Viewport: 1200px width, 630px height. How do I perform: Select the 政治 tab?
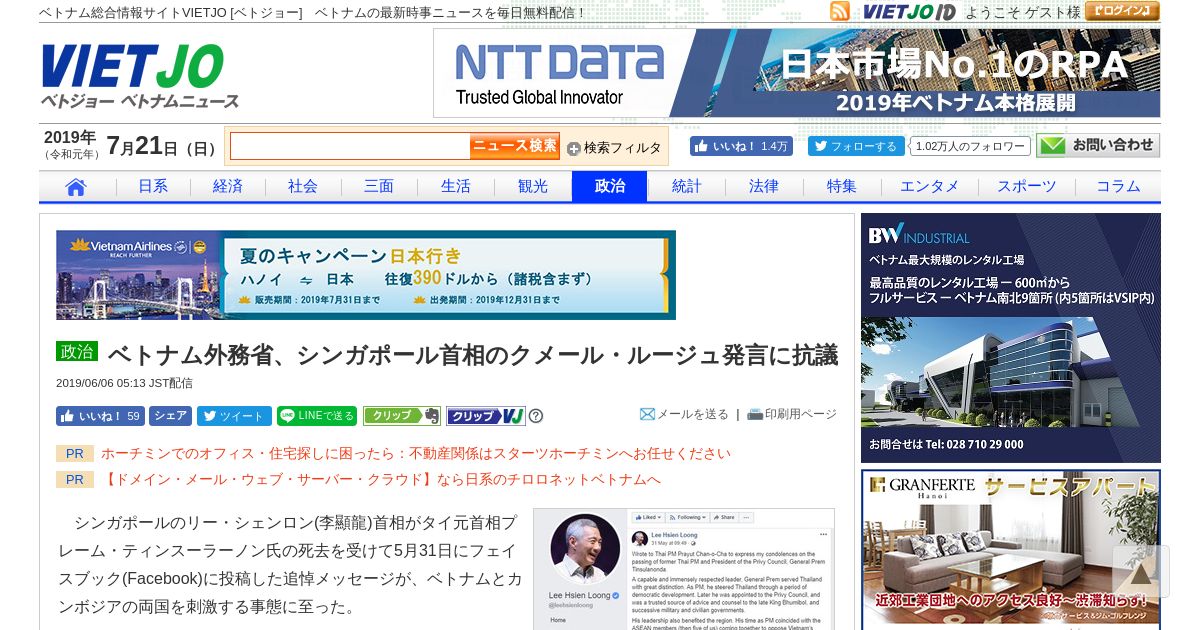coord(609,187)
